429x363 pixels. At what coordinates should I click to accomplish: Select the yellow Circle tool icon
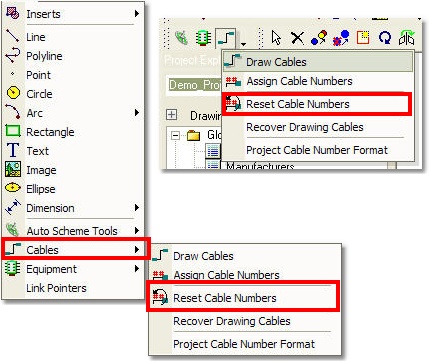[13, 93]
